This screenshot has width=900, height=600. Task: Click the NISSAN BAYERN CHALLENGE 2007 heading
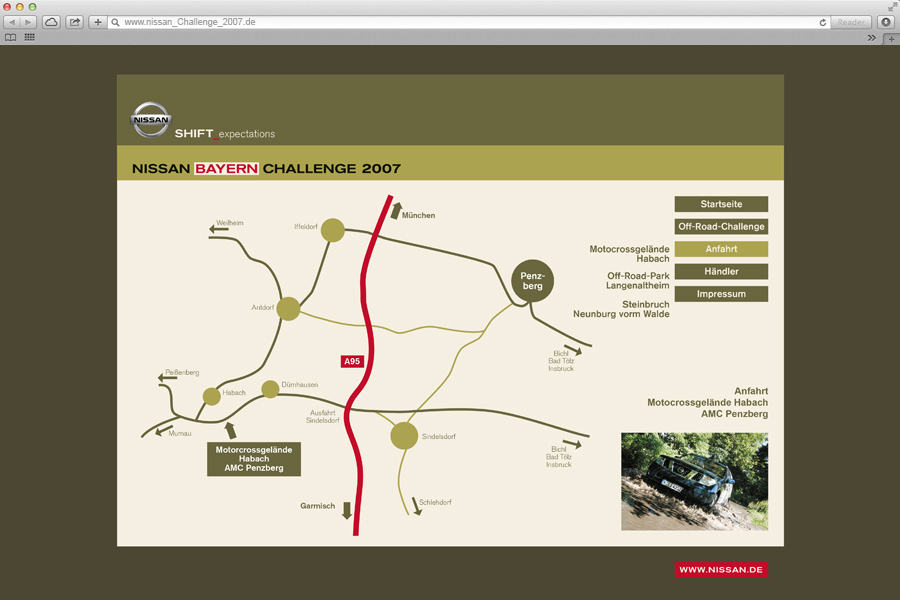pos(266,168)
